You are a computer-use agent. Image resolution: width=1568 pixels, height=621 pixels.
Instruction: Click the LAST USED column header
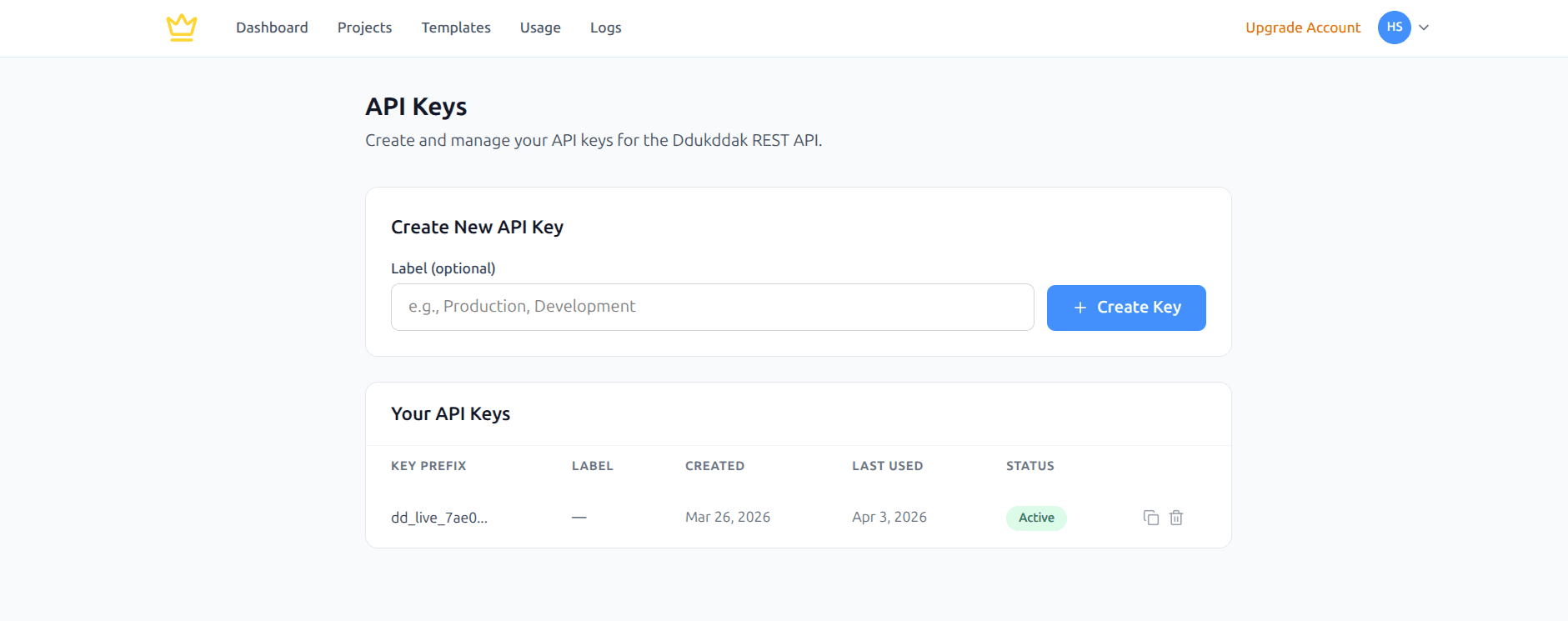pos(888,466)
